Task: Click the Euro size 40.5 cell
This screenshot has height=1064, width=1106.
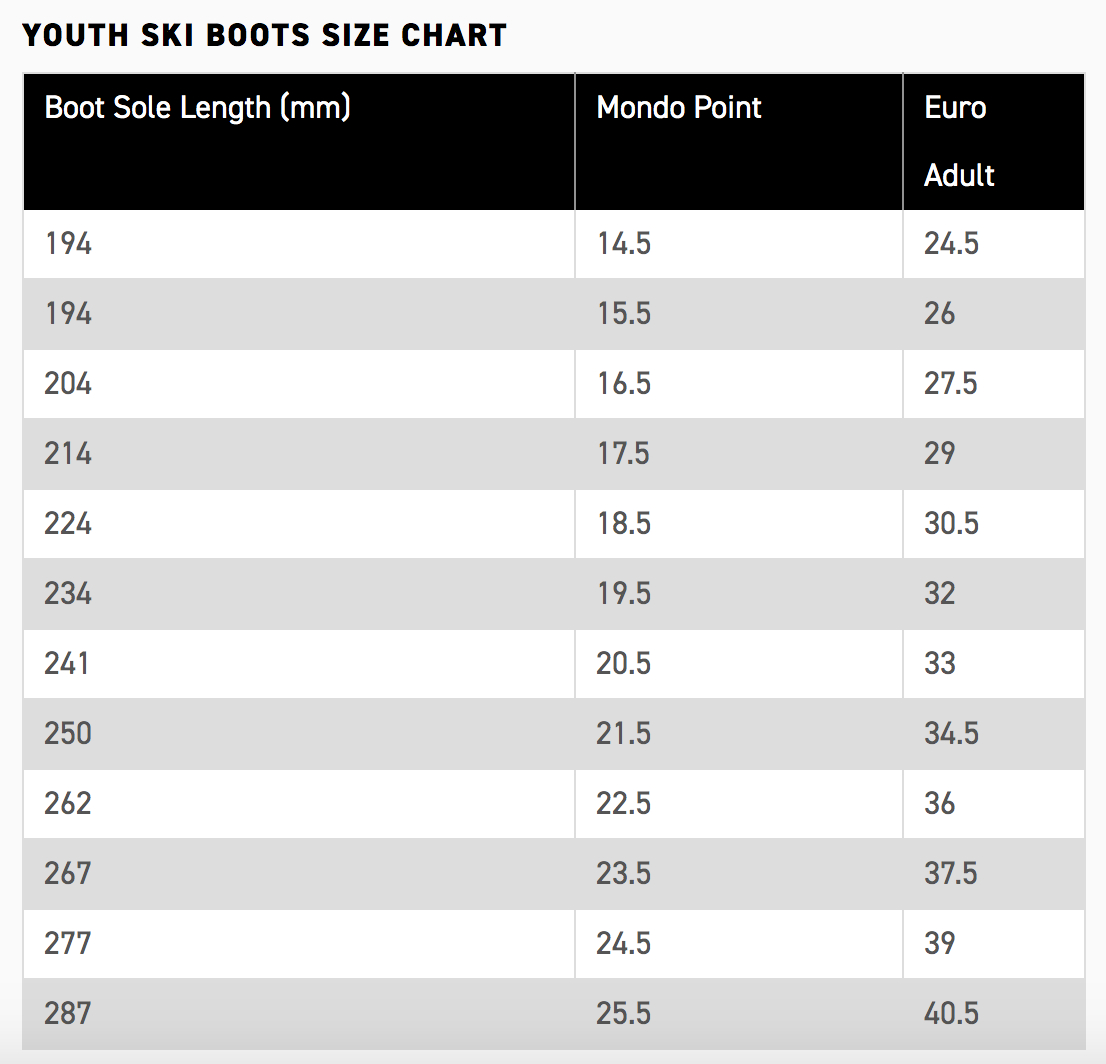Action: [x=951, y=1014]
